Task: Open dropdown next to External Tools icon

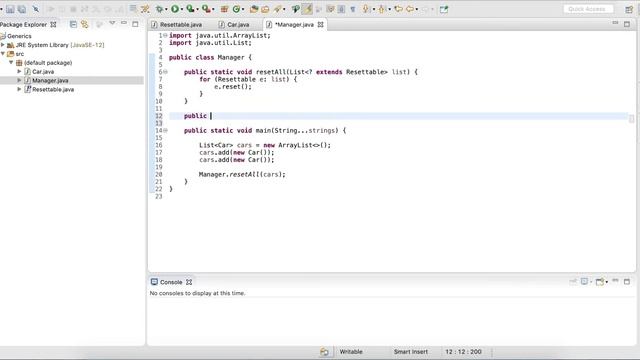Action: click(213, 9)
